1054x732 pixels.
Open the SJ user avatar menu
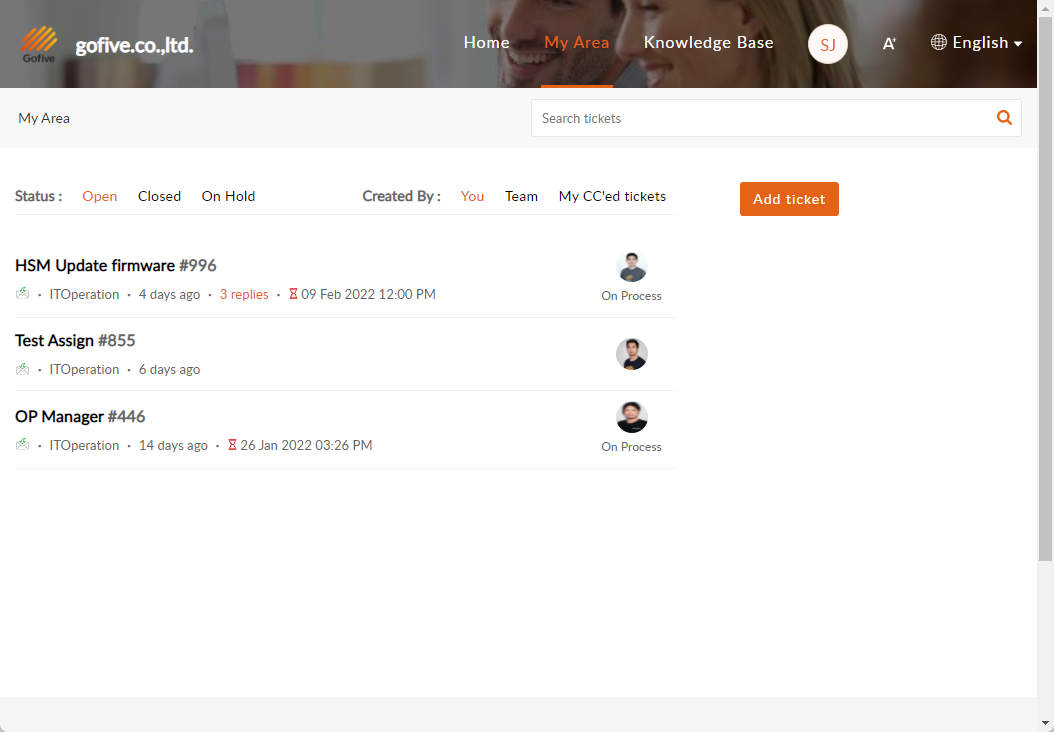828,44
